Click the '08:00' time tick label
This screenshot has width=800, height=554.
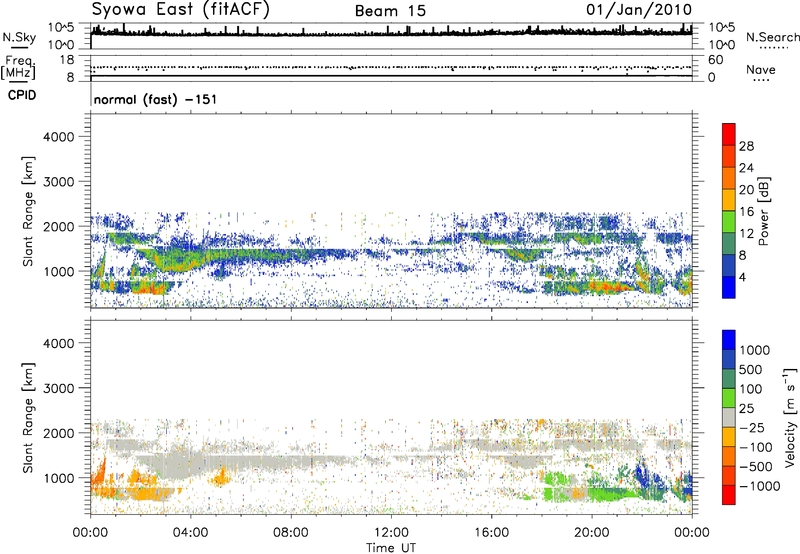(290, 533)
